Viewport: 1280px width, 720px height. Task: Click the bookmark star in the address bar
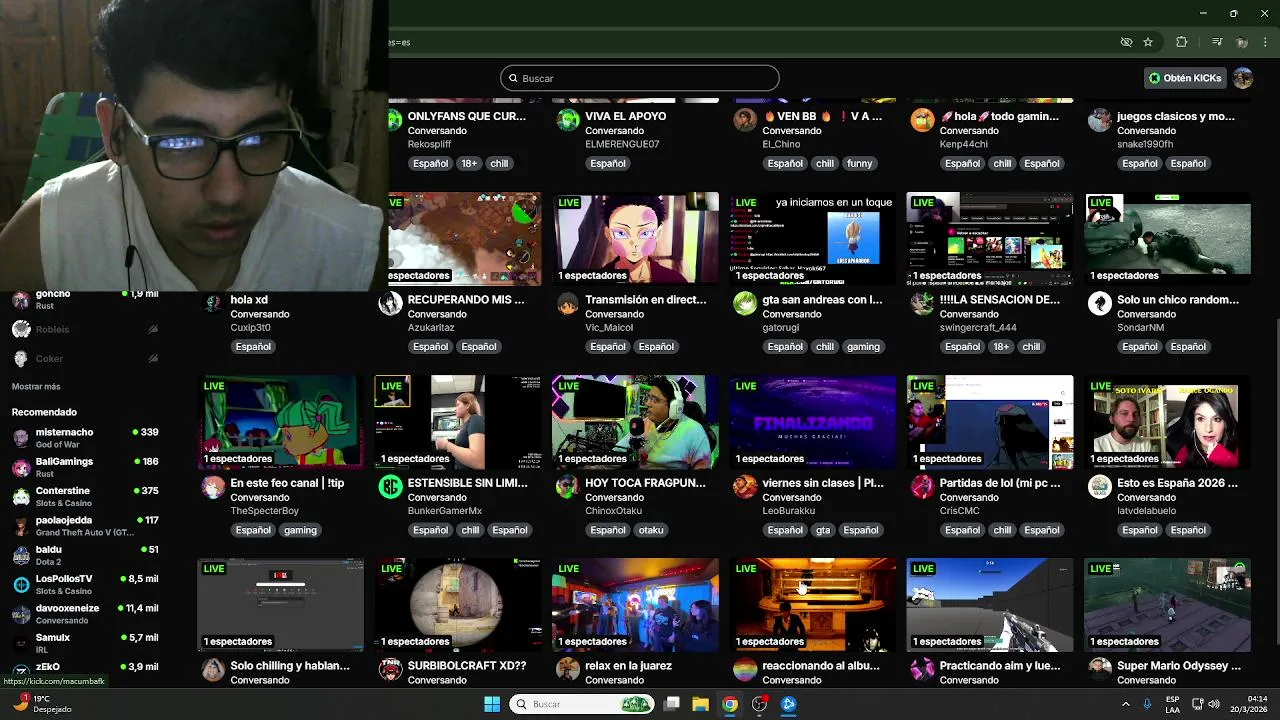tap(1148, 42)
